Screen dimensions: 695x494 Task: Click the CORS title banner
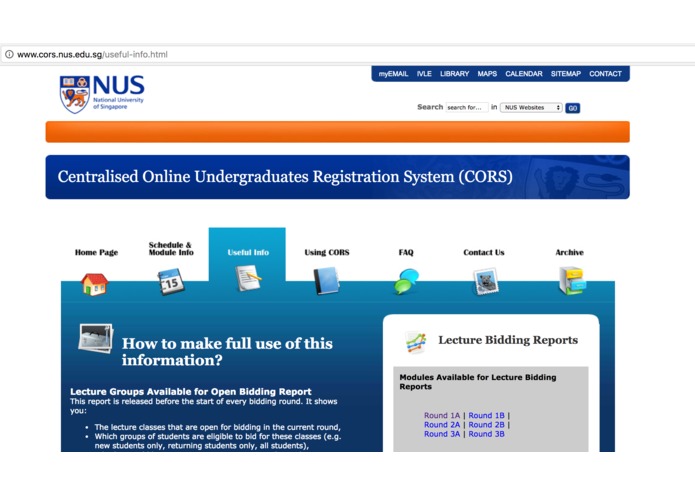[337, 177]
